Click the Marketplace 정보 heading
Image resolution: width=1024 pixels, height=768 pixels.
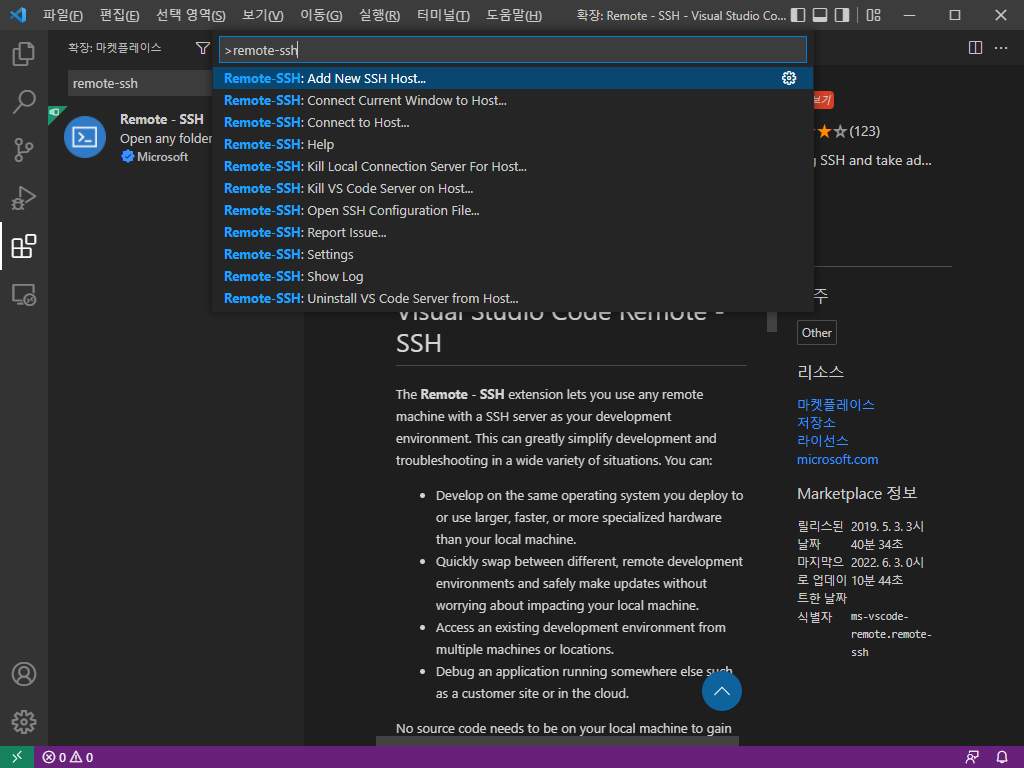point(857,493)
